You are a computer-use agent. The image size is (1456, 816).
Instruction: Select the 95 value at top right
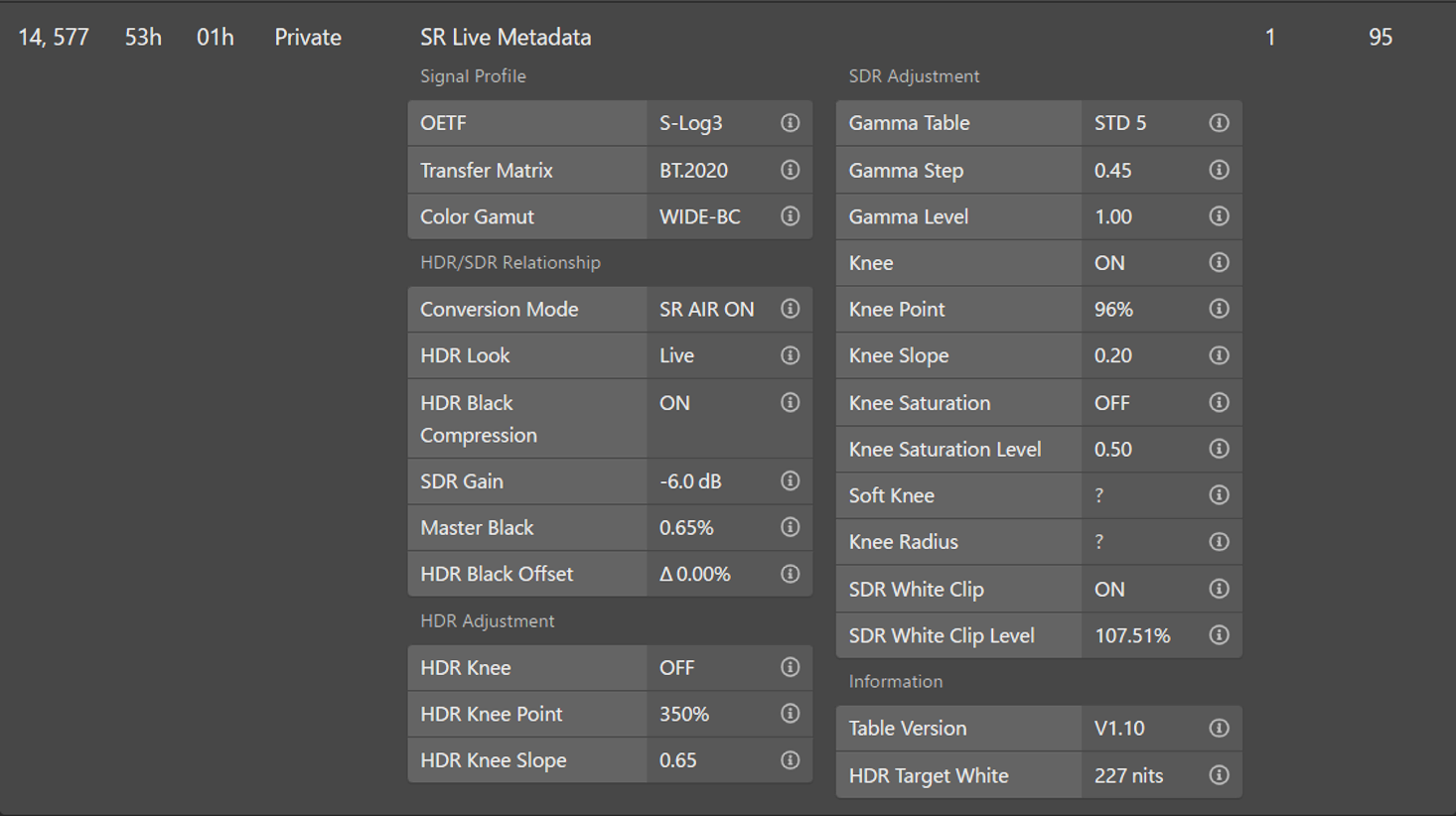click(1381, 37)
